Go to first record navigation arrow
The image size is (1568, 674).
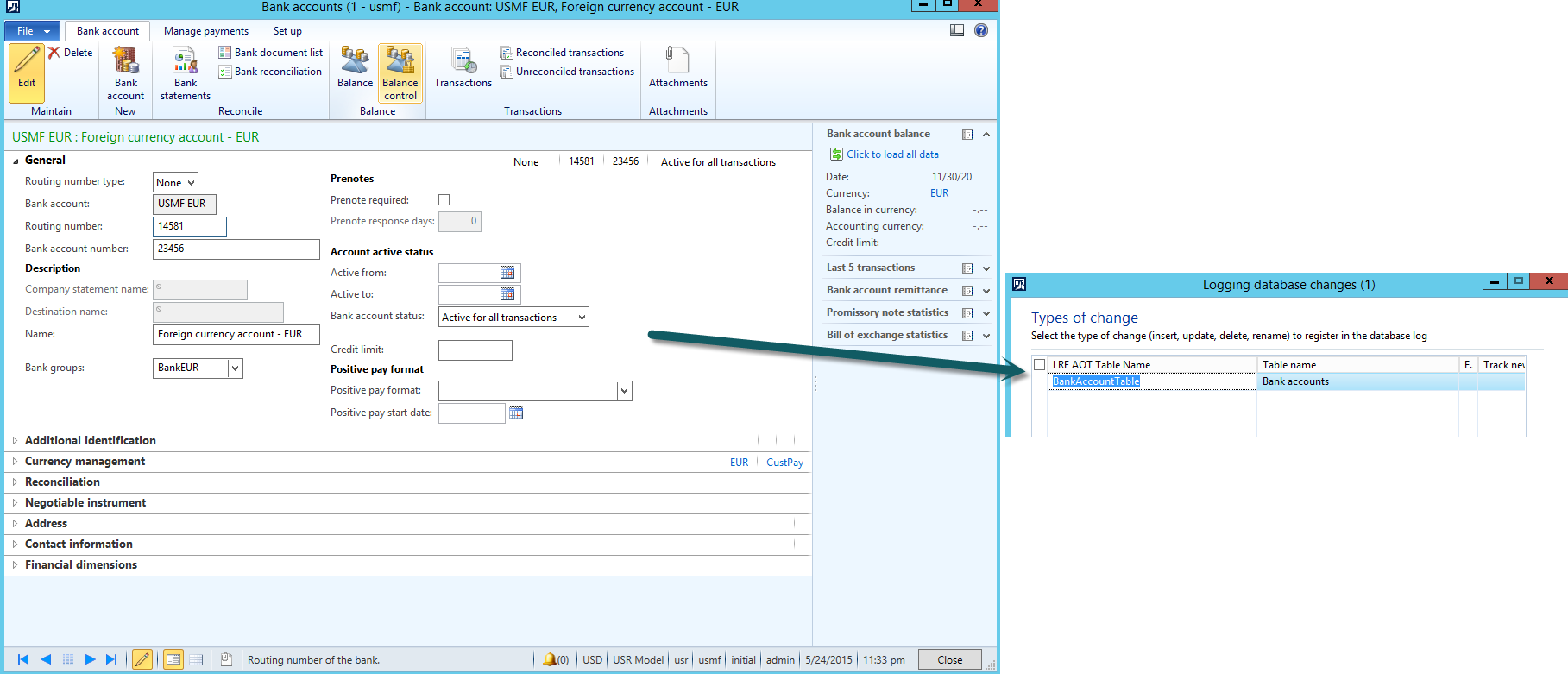pyautogui.click(x=23, y=659)
